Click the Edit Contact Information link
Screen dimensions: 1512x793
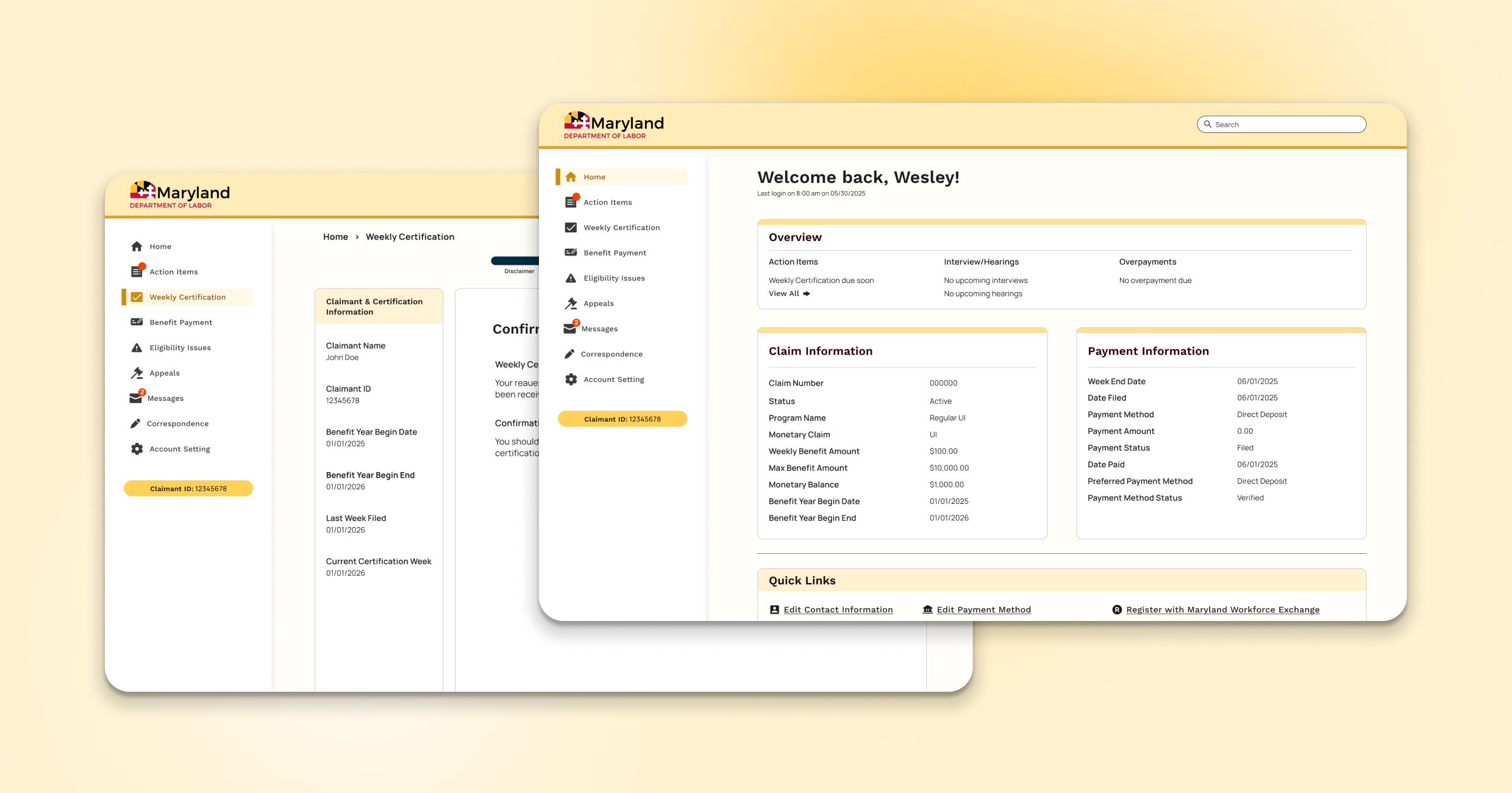coord(838,609)
